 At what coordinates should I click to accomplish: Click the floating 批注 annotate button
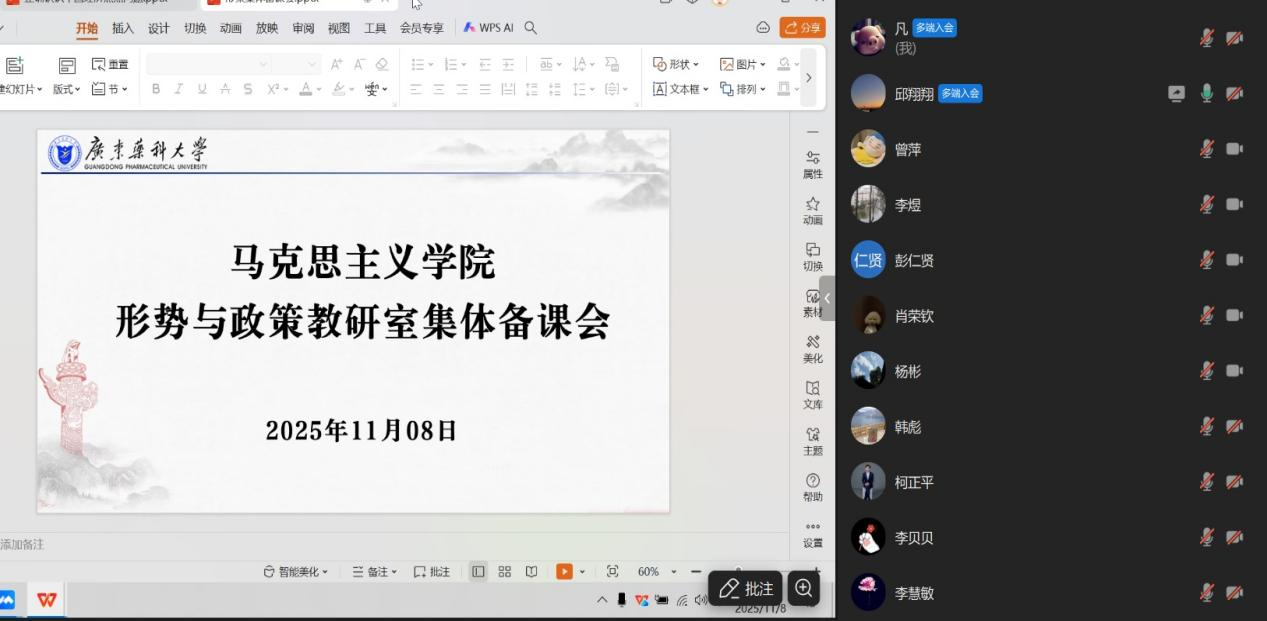[745, 589]
